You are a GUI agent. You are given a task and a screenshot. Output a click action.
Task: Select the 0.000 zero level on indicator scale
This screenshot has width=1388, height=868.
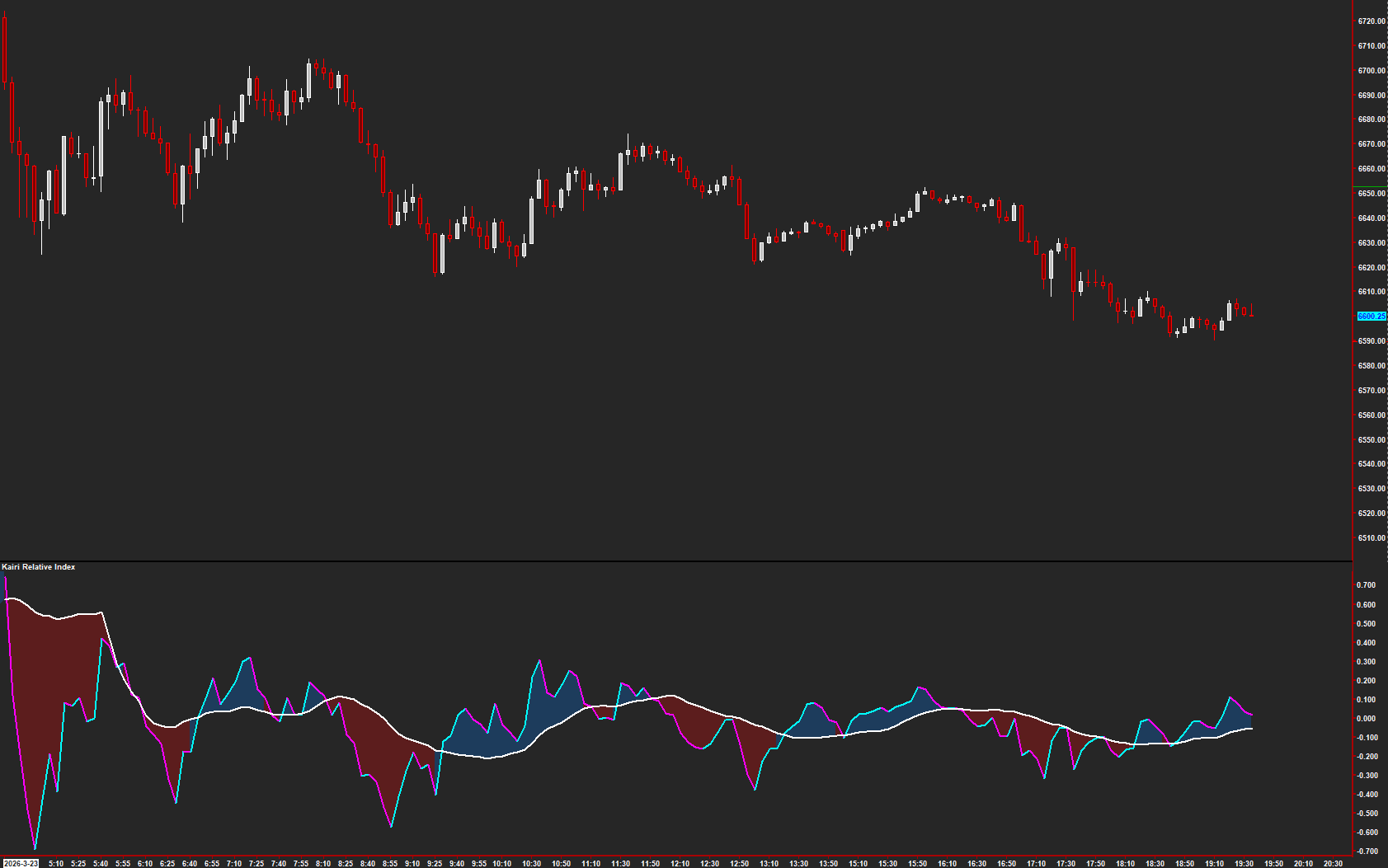click(1366, 719)
